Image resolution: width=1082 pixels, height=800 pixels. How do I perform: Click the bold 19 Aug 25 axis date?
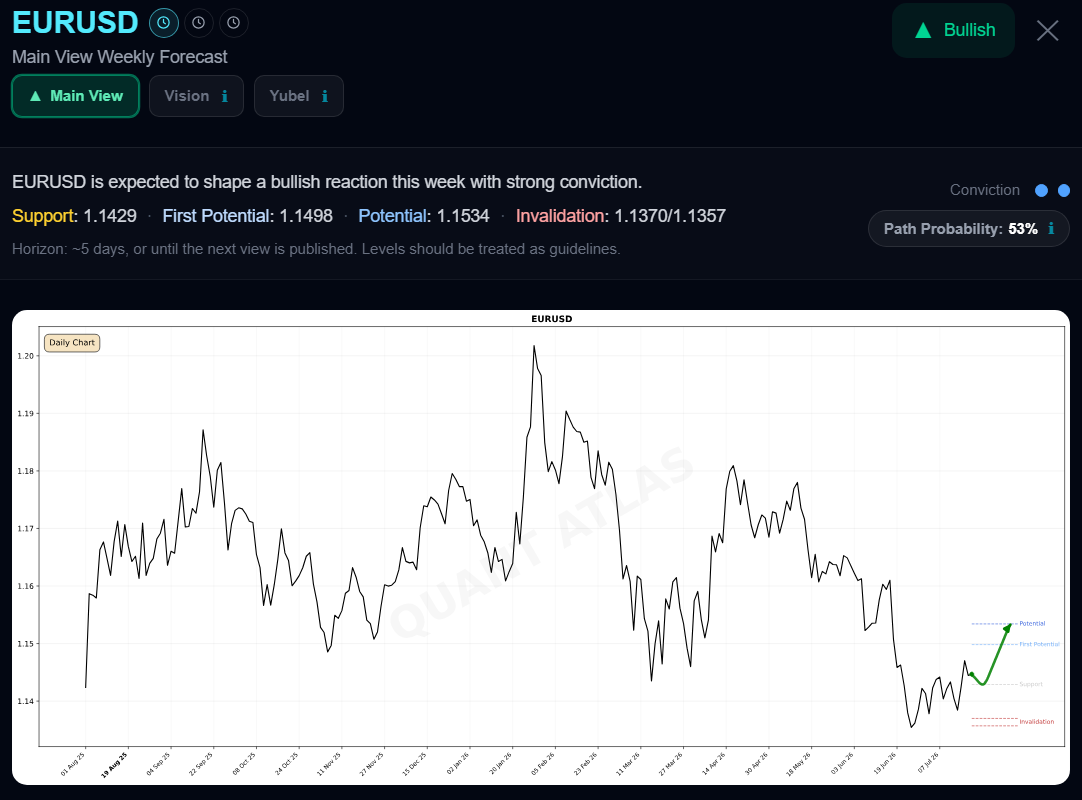pos(115,765)
